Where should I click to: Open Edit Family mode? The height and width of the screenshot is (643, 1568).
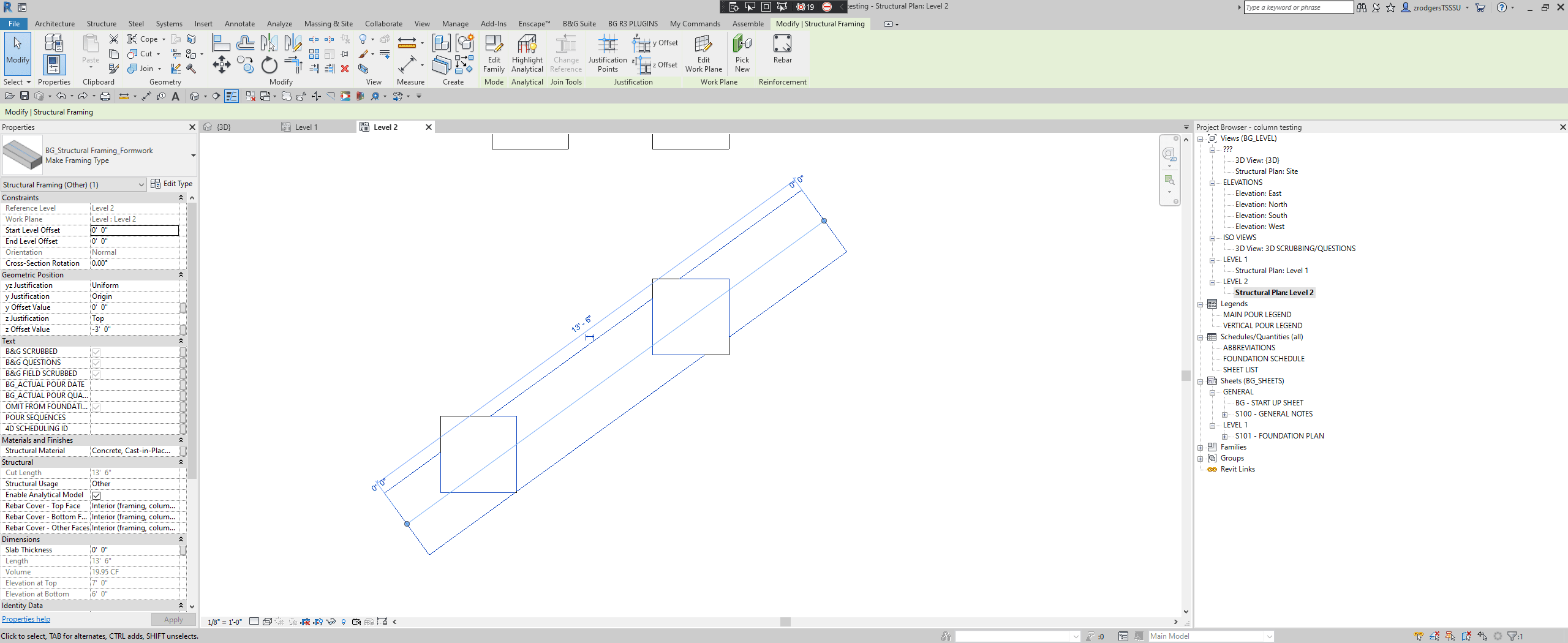494,54
